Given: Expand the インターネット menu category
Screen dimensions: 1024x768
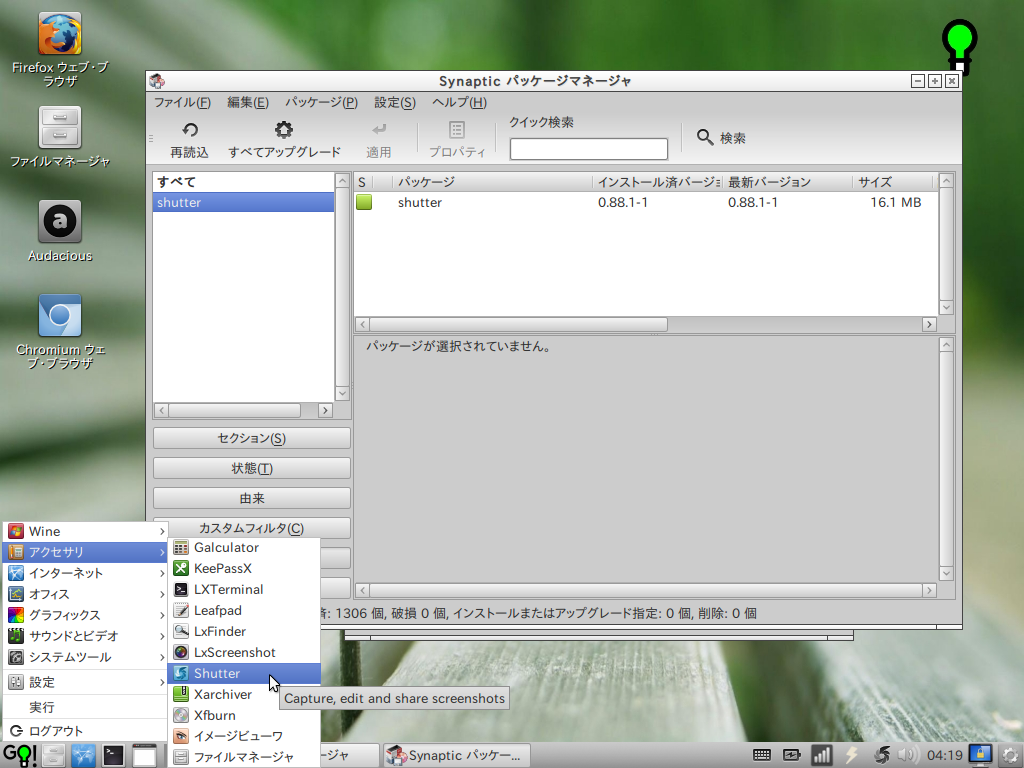Looking at the screenshot, I should pos(86,573).
